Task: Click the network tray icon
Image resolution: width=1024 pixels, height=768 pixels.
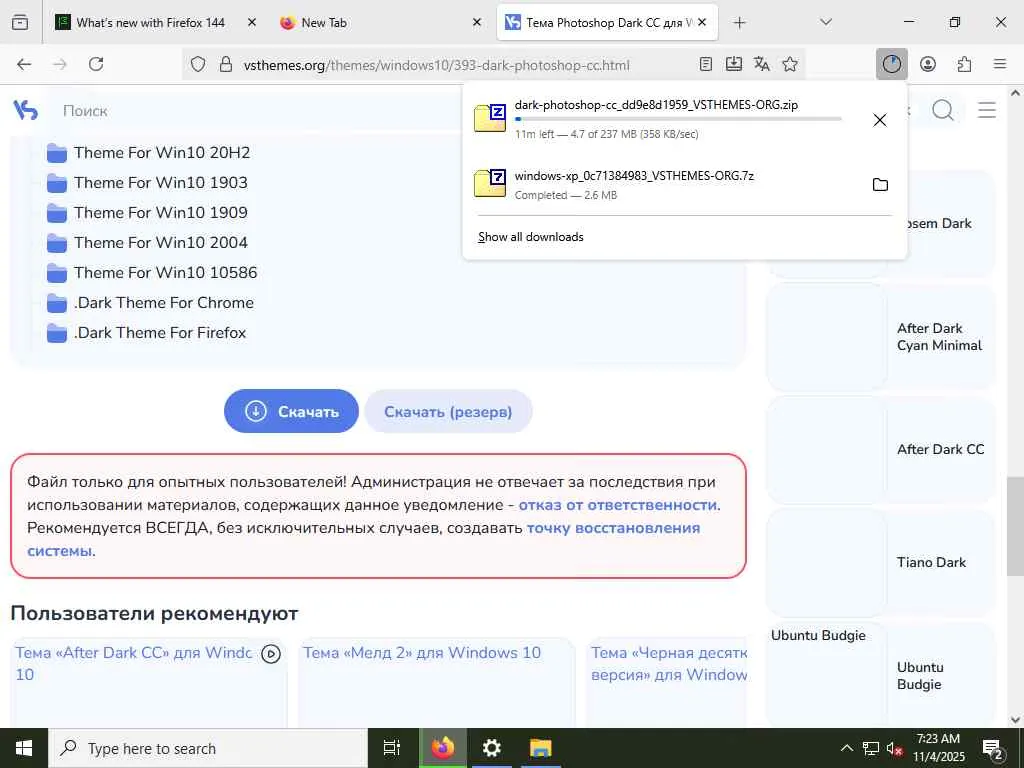Action: click(871, 748)
